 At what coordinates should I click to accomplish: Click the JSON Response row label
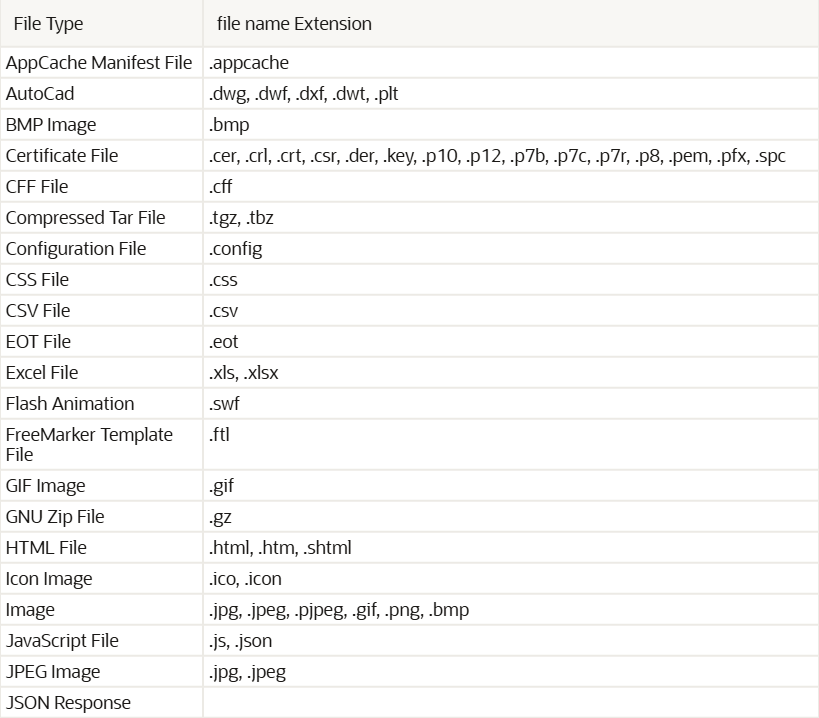(68, 703)
